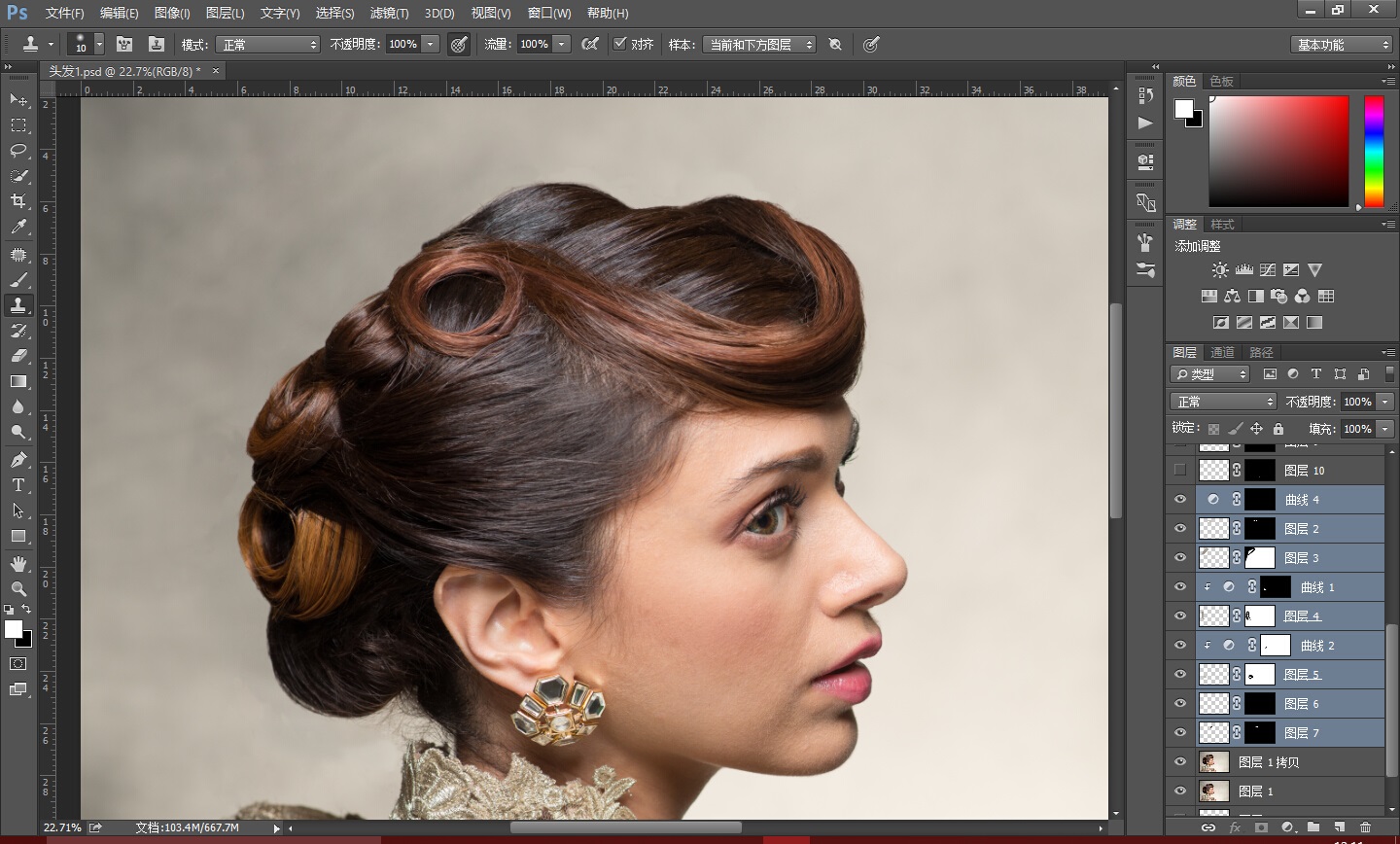Viewport: 1400px width, 844px height.
Task: Add a Color Balance adjustment
Action: 1232,297
